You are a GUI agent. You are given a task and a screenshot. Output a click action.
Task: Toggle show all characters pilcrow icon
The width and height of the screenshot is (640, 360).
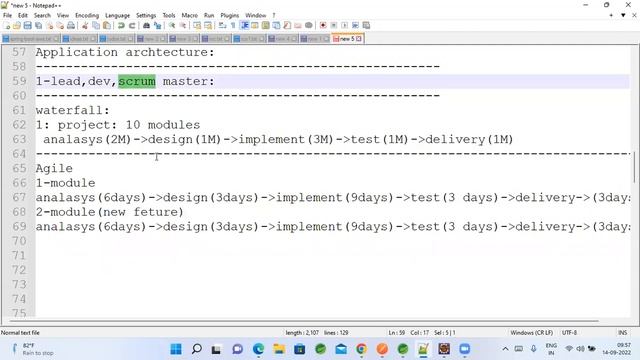pyautogui.click(x=233, y=26)
